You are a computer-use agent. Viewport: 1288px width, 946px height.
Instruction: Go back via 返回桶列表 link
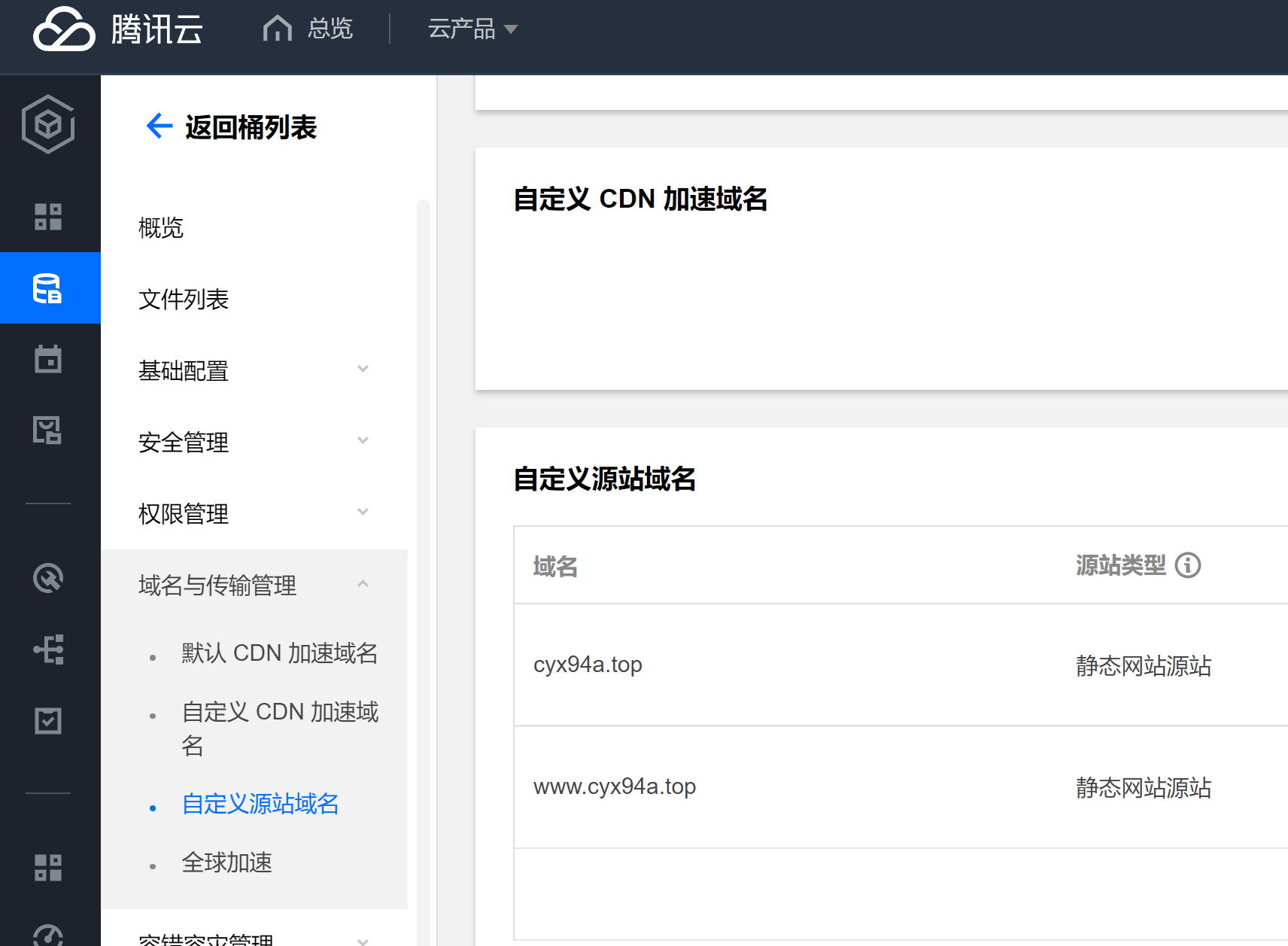click(x=251, y=127)
